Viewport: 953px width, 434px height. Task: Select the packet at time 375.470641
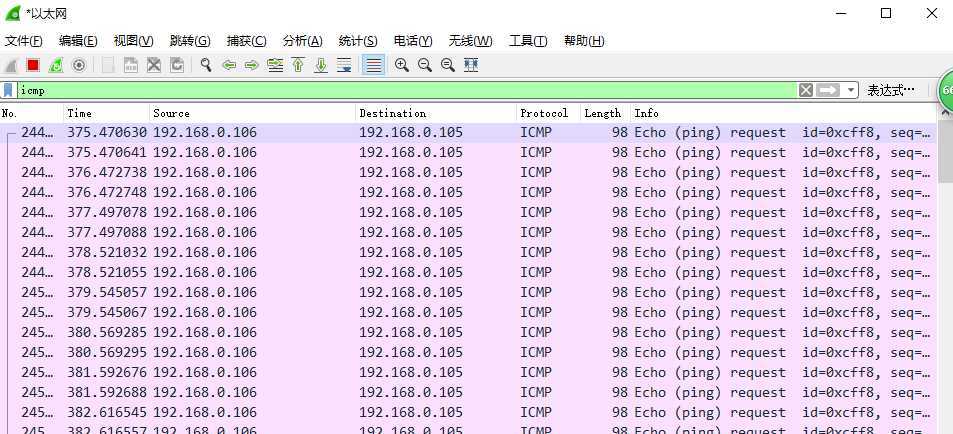(468, 153)
